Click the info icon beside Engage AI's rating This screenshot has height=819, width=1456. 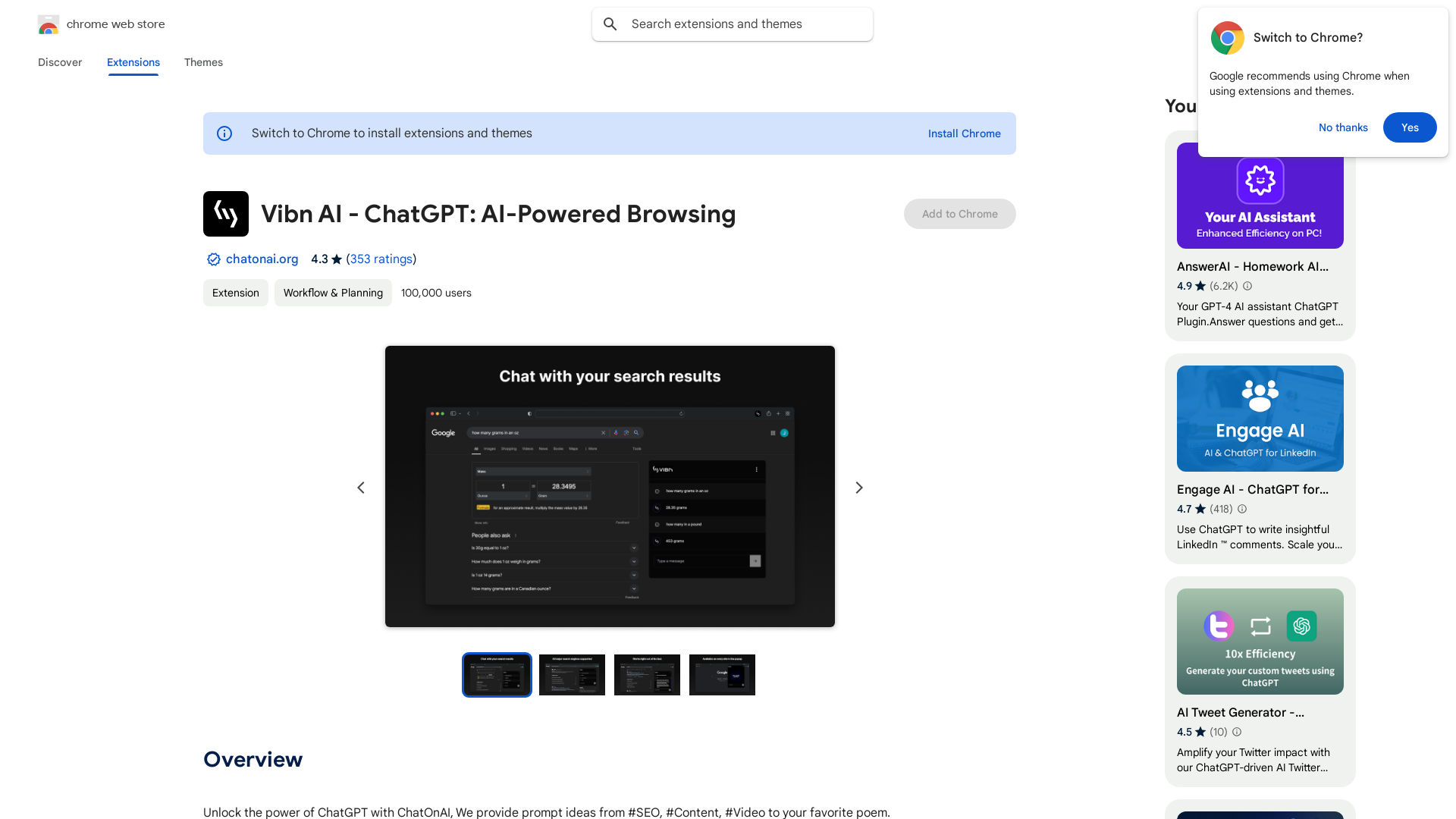[1242, 509]
